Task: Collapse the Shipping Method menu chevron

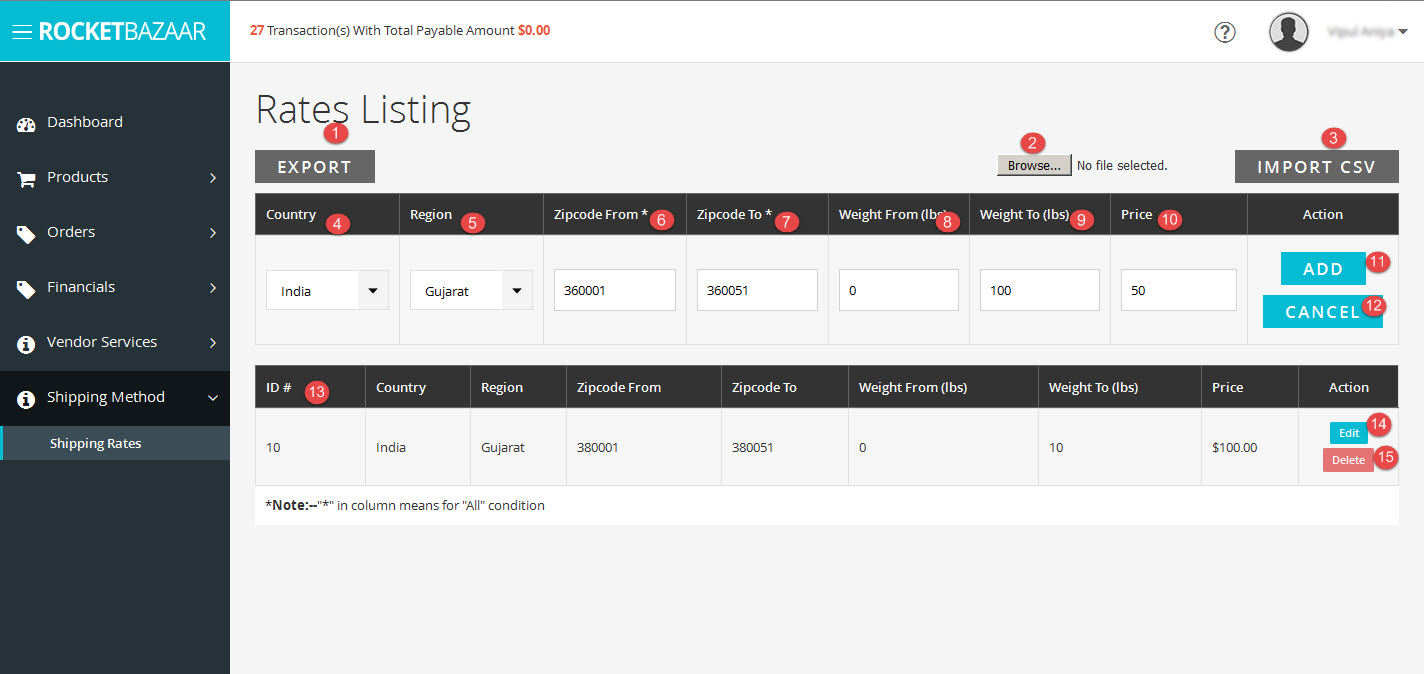Action: pyautogui.click(x=213, y=398)
